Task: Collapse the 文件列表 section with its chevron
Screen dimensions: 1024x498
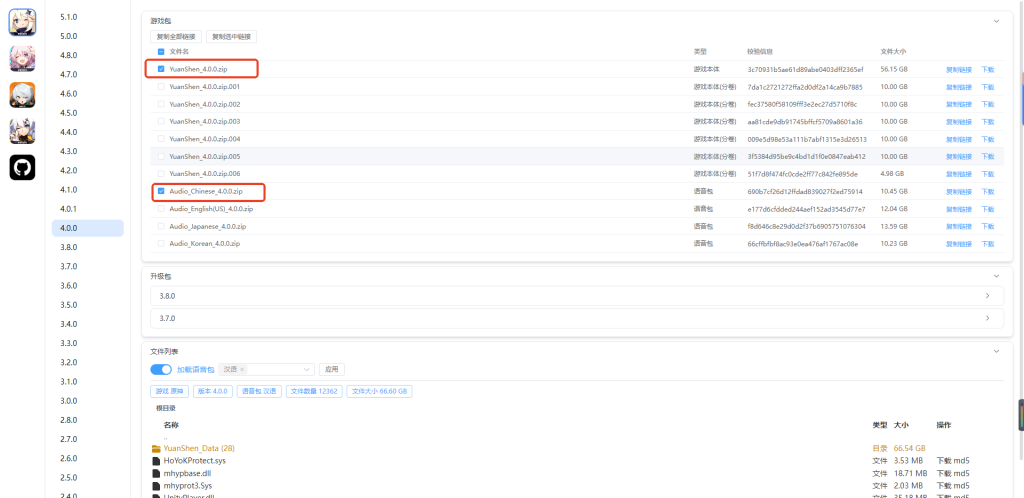Action: click(x=997, y=351)
